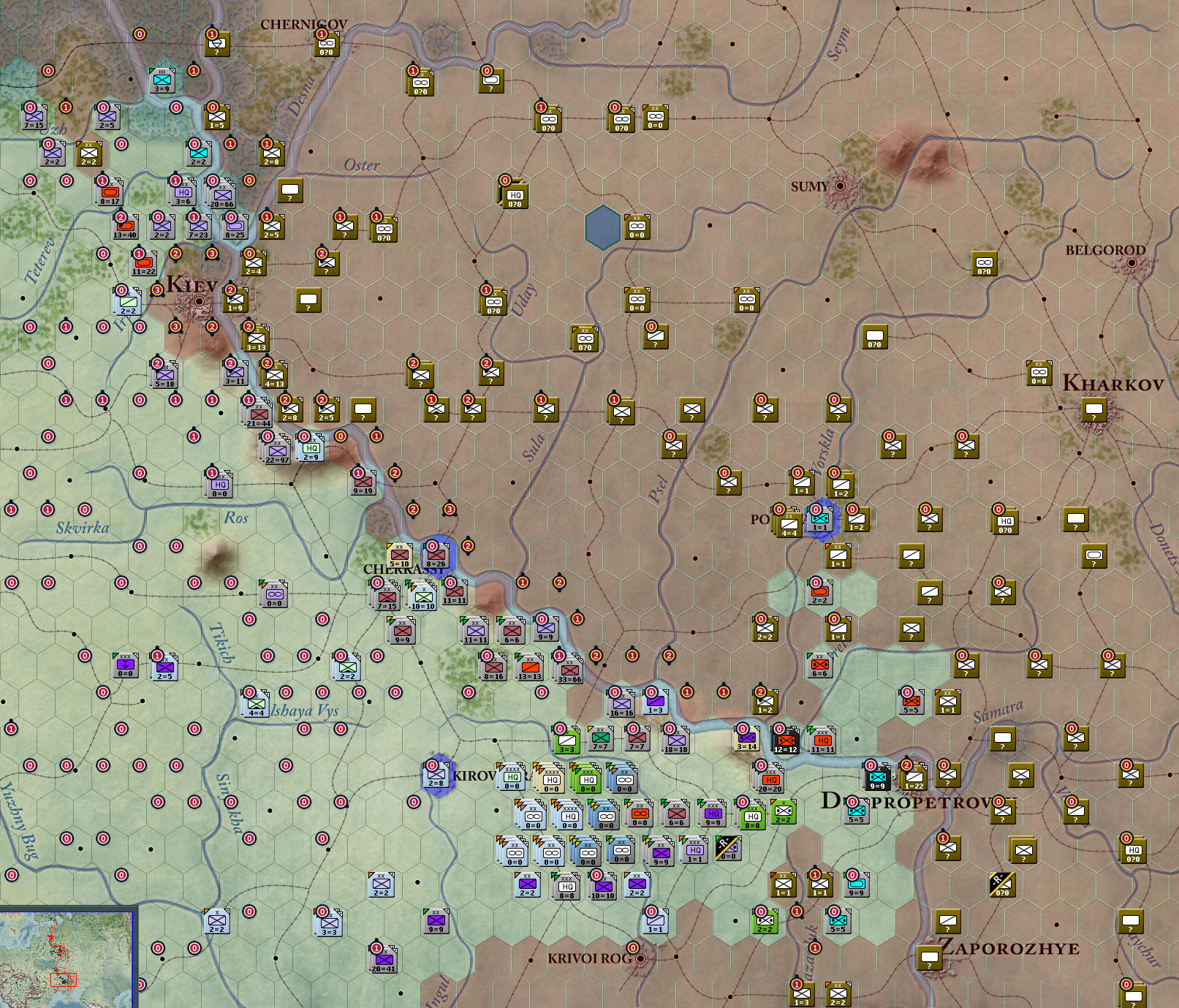Pick the olive stack labeled 4=13
1179x1008 pixels.
(275, 376)
